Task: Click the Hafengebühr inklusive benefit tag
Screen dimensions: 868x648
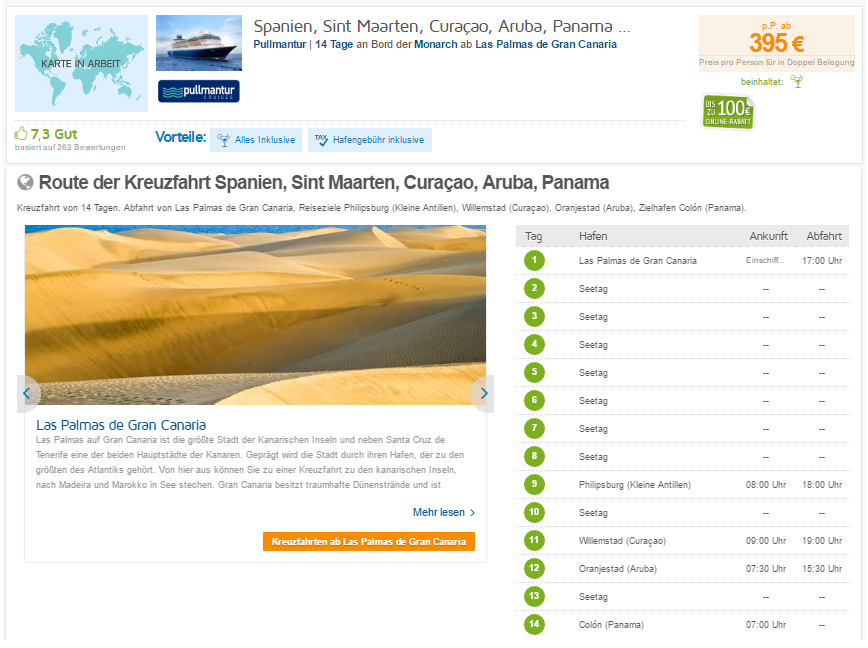Action: click(370, 140)
